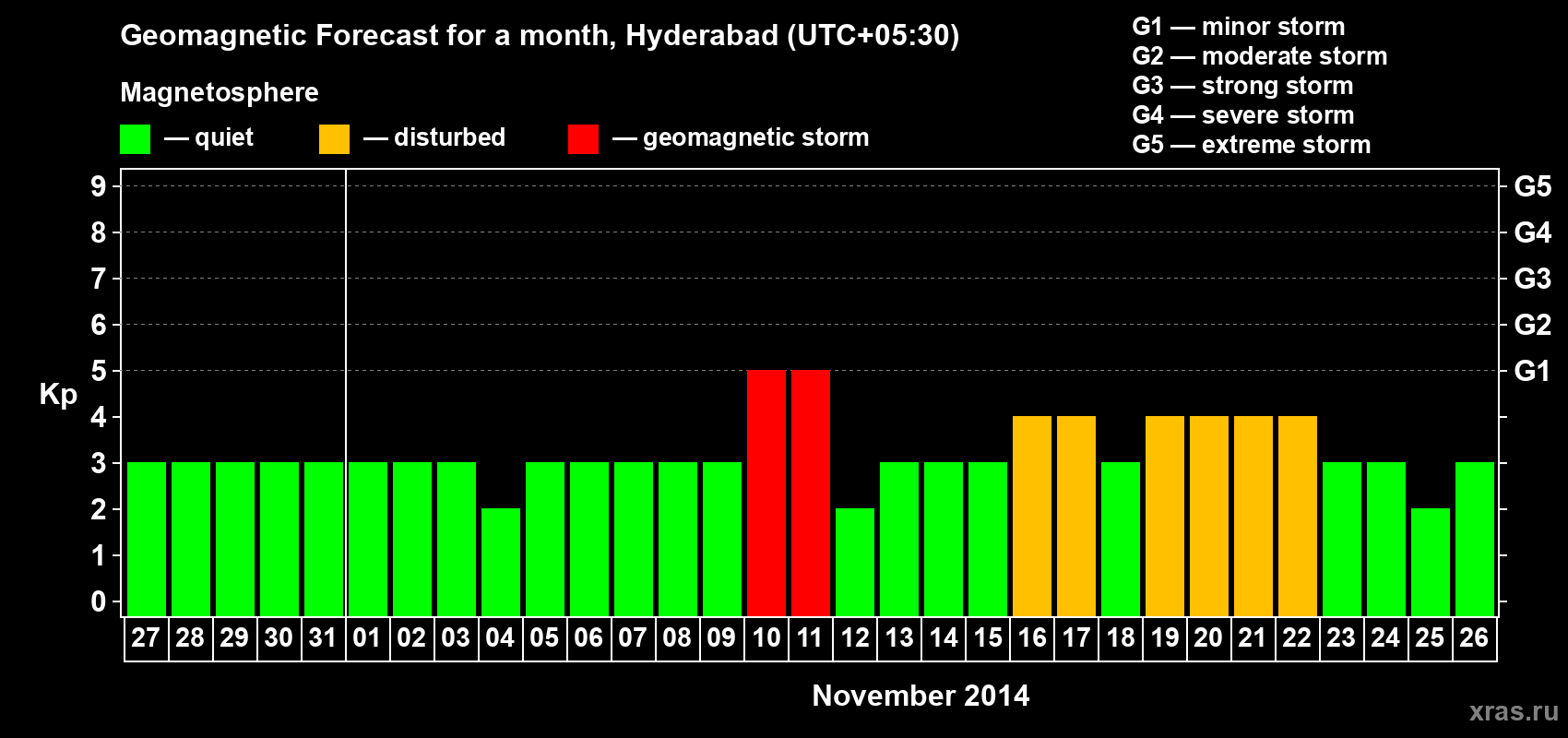Image resolution: width=1568 pixels, height=738 pixels.
Task: Click the Kp value 9 axis label
Action: tap(99, 186)
